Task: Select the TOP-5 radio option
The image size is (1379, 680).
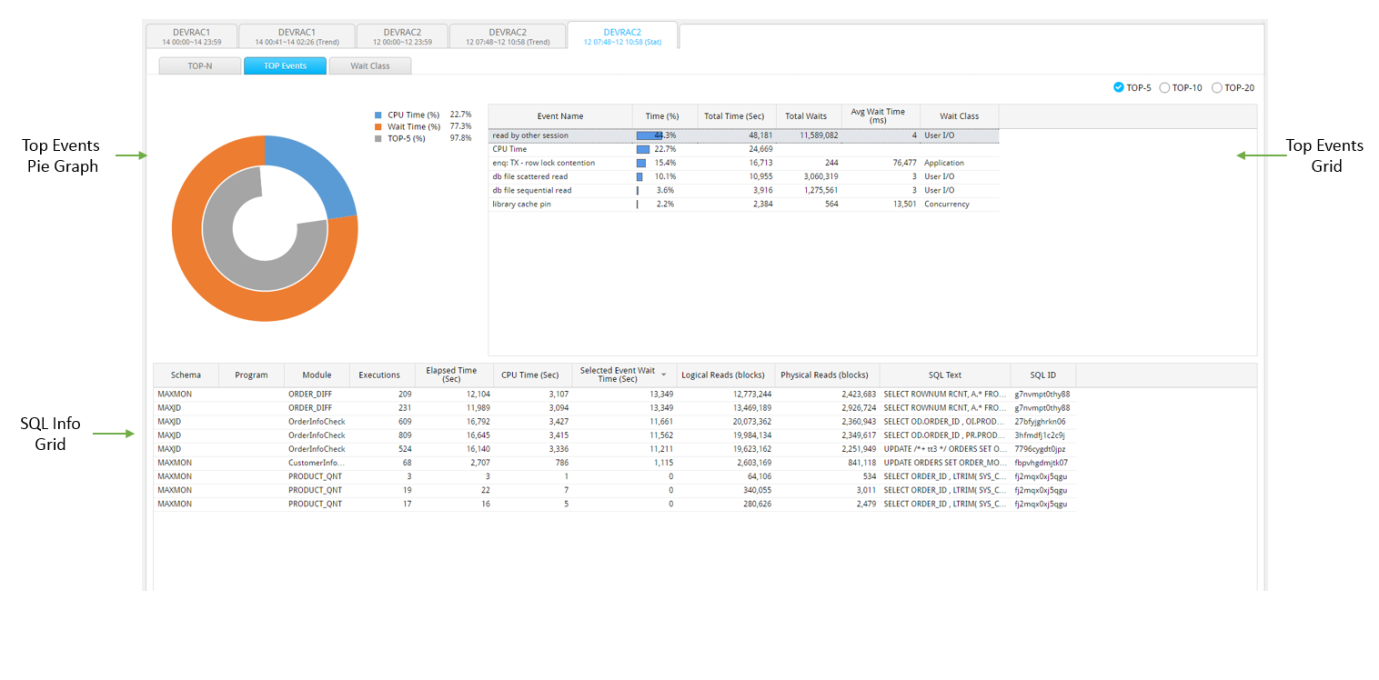Action: (1119, 88)
